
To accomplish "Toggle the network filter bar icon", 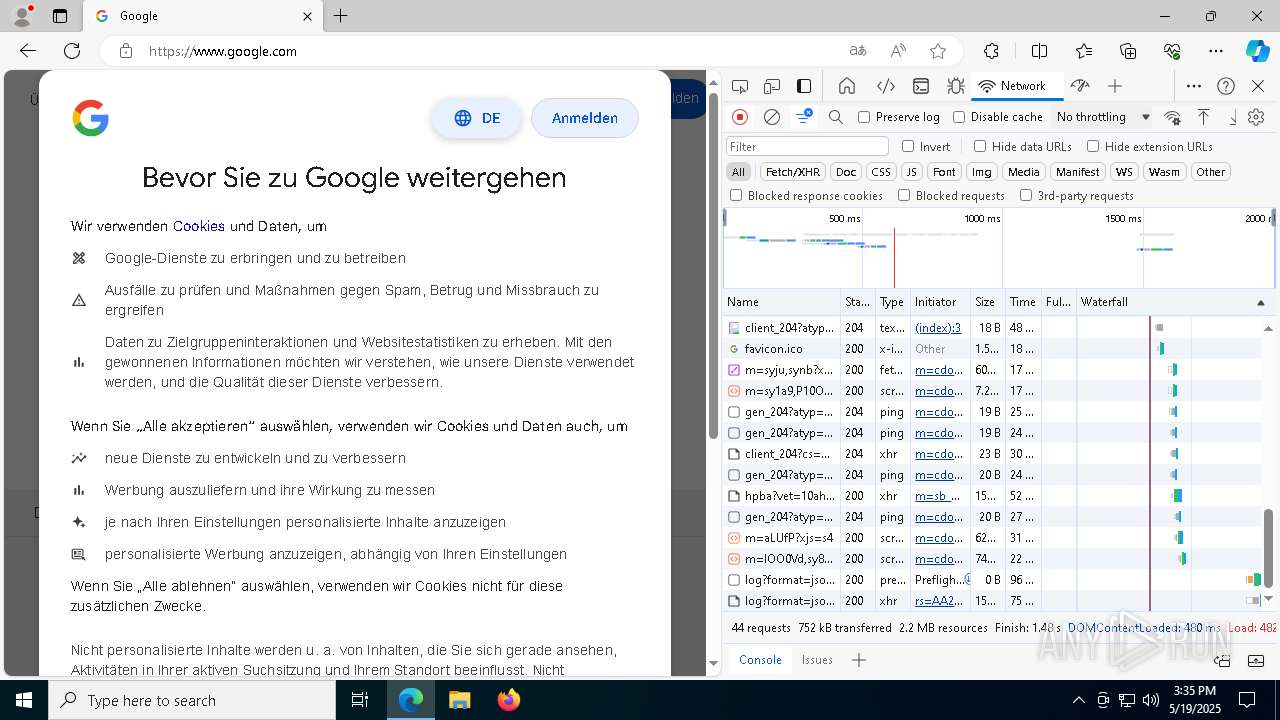I will (x=804, y=117).
